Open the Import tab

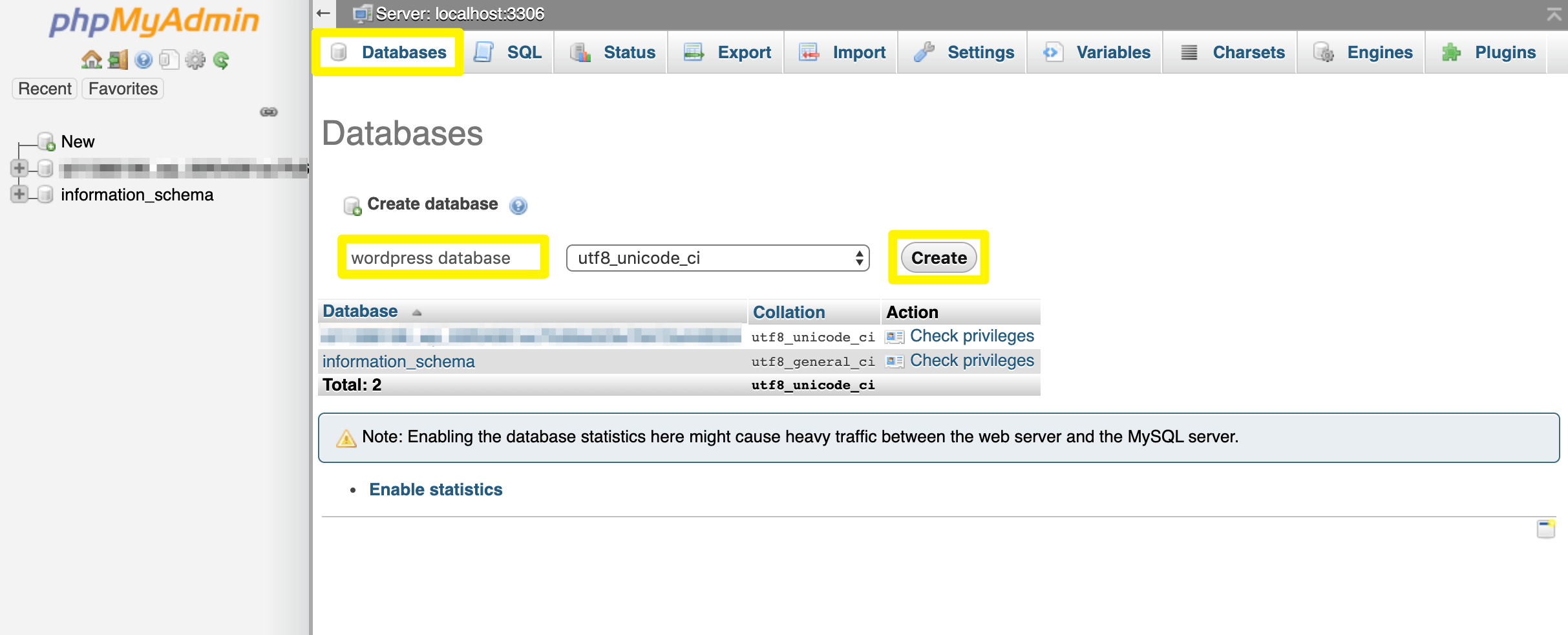pos(842,52)
